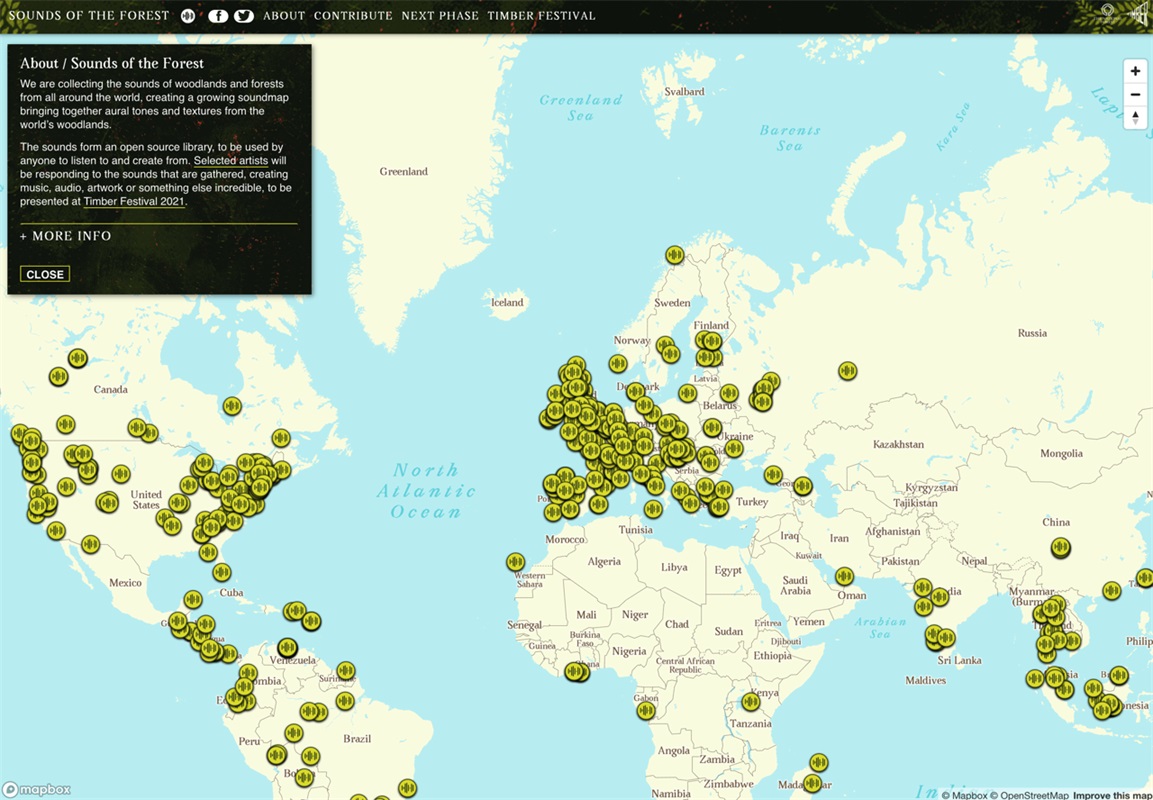Screen dimensions: 1153x800
Task: Open Timber Festival menu link
Action: 541,16
